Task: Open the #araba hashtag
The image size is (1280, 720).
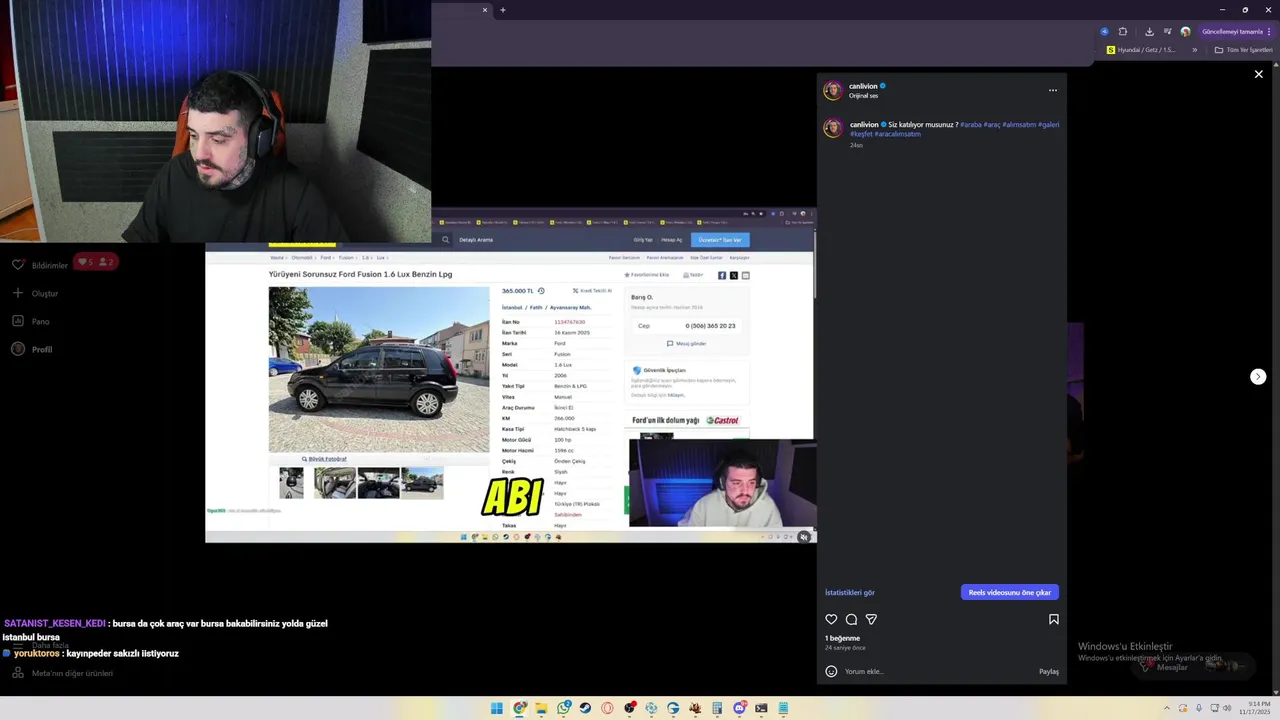Action: (x=970, y=125)
